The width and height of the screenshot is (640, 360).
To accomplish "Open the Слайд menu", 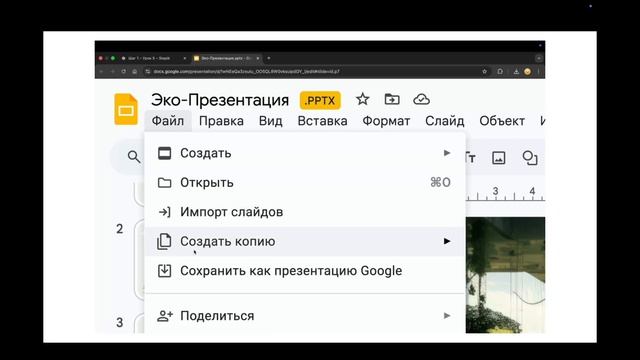I will [444, 121].
